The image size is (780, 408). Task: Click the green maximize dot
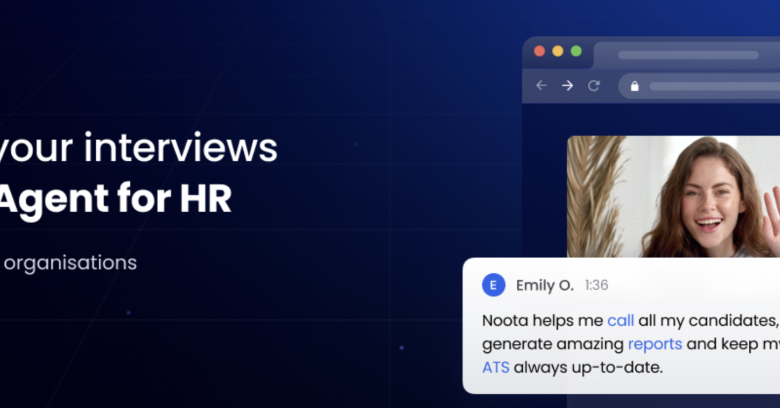pos(576,51)
